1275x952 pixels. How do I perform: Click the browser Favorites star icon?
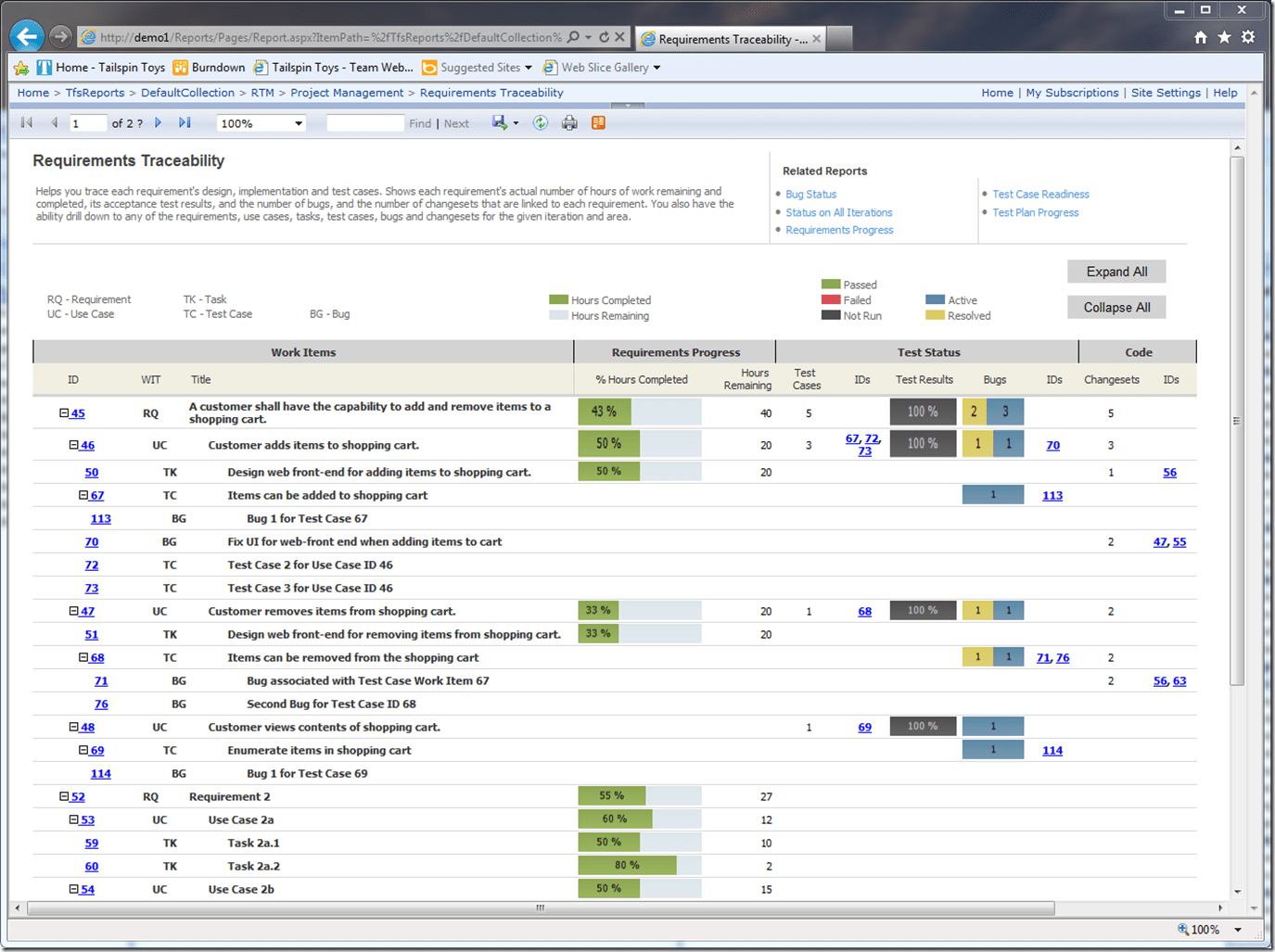click(x=1222, y=36)
